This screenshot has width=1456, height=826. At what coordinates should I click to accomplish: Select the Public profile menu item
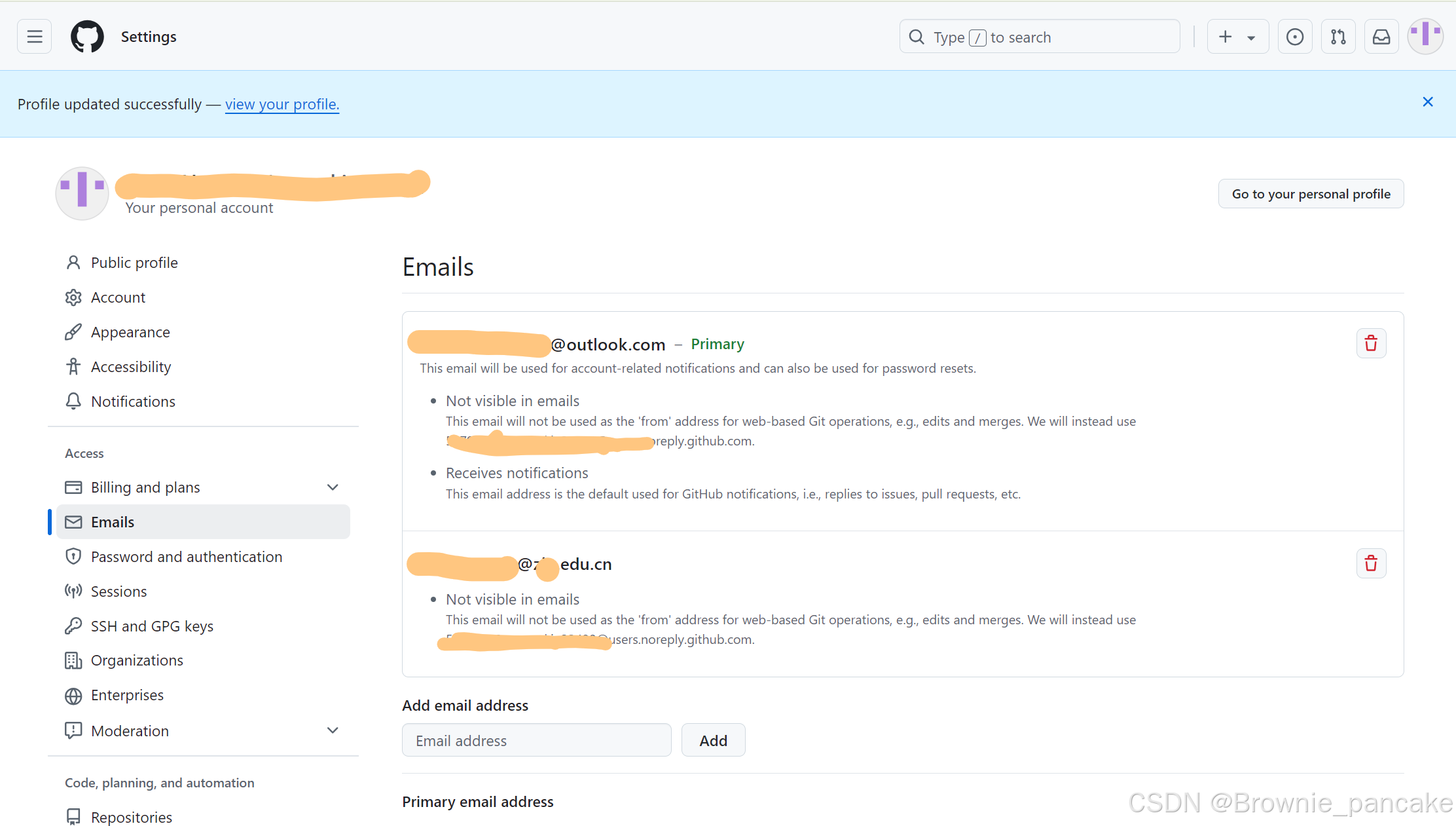(135, 262)
